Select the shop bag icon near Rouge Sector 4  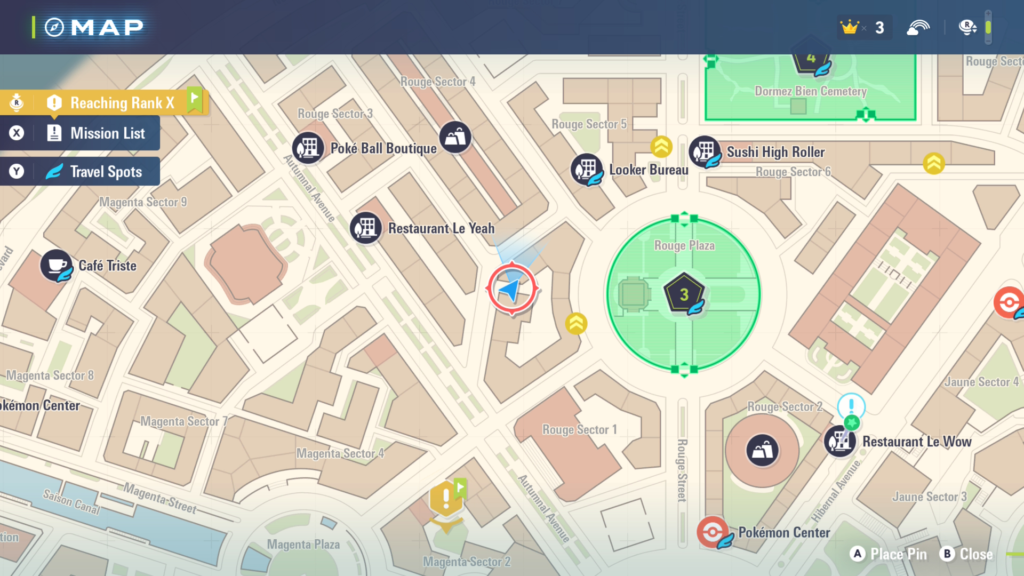[455, 138]
